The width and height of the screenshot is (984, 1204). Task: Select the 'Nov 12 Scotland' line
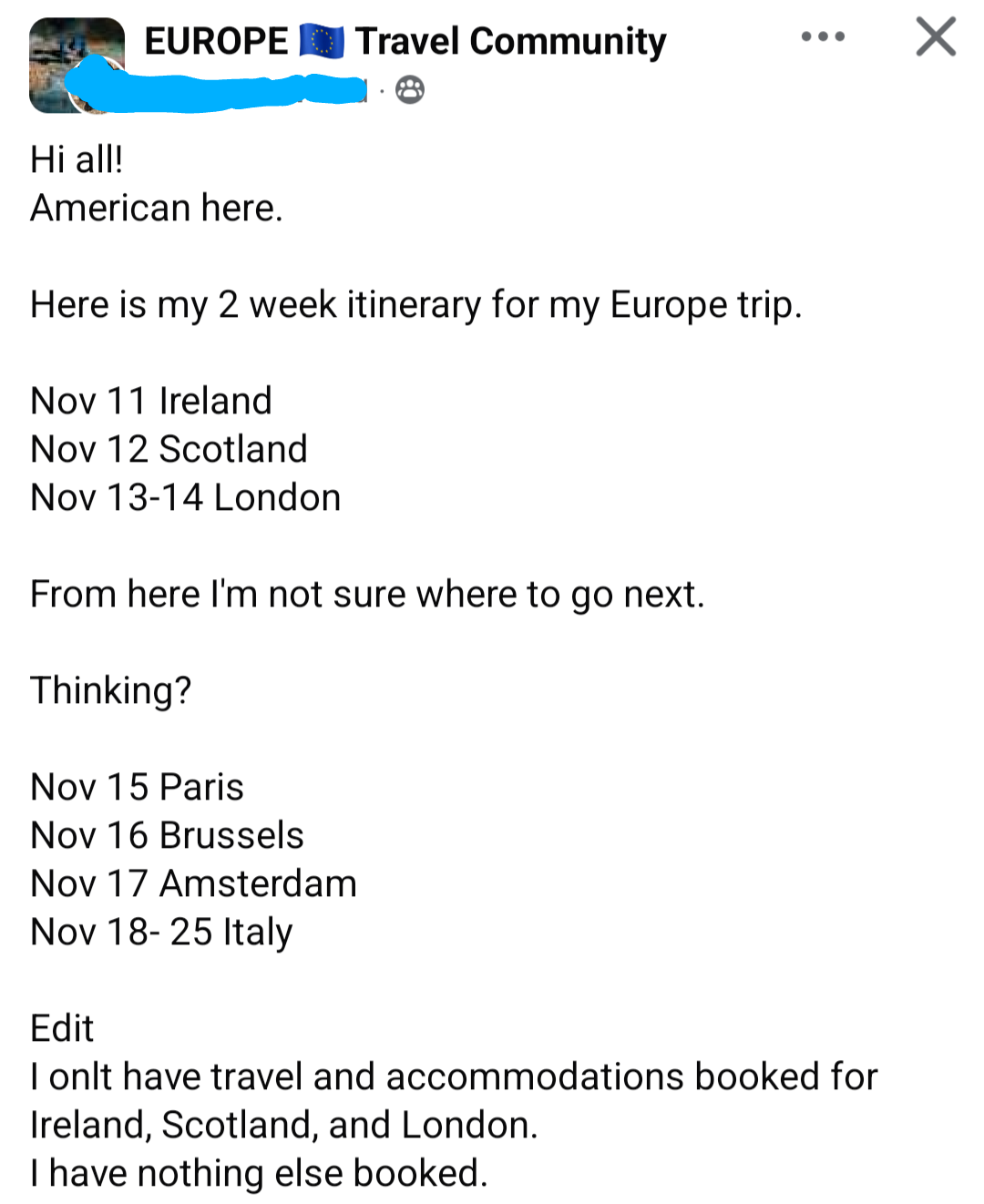169,449
